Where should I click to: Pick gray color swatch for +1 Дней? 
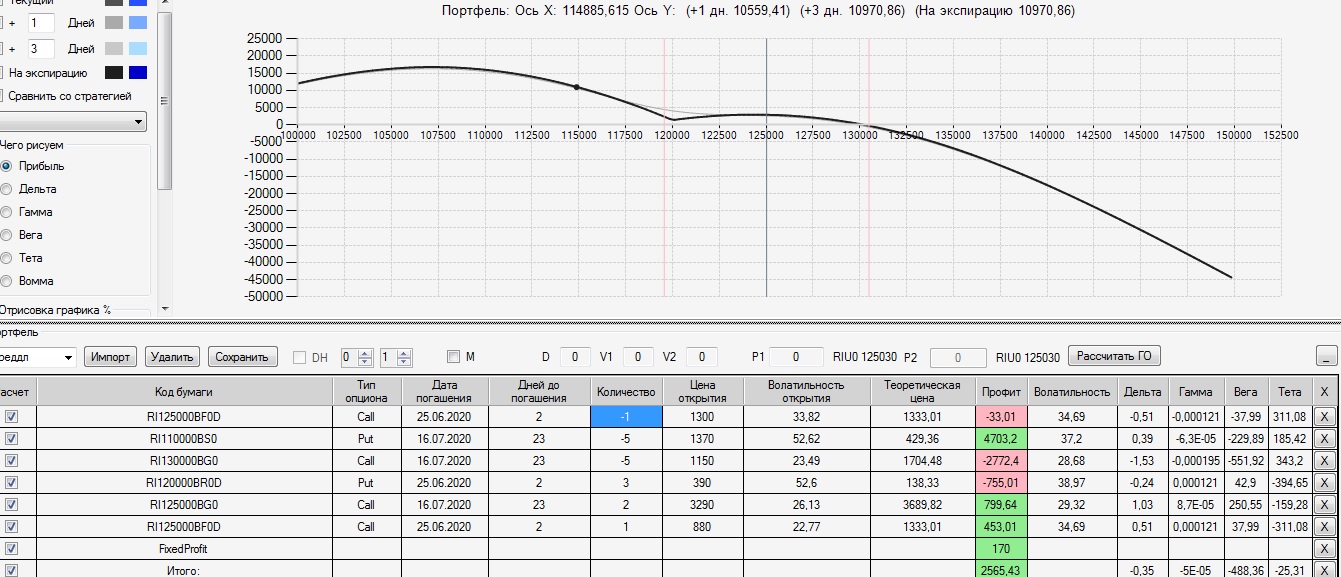(114, 22)
